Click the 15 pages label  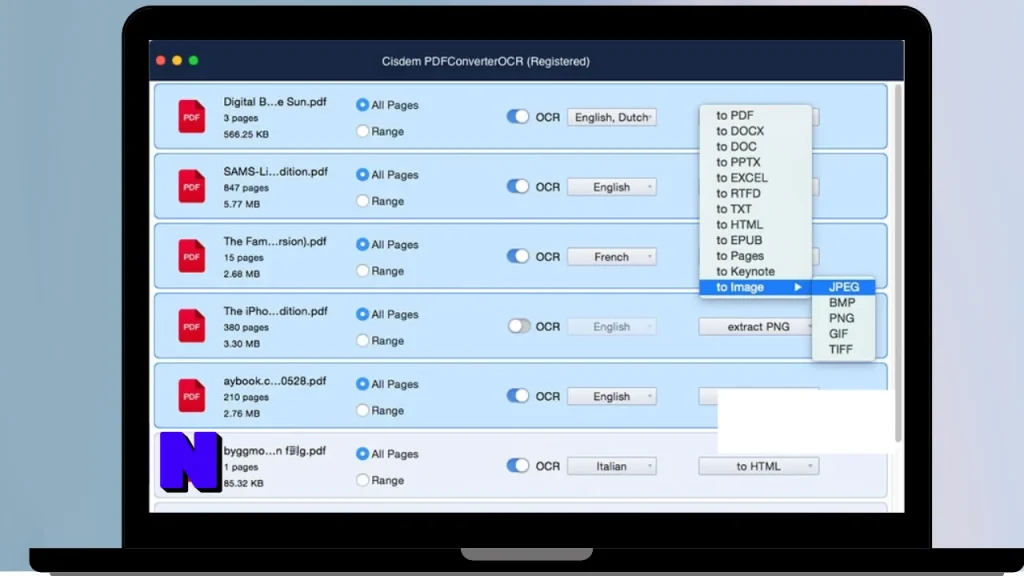(x=243, y=258)
